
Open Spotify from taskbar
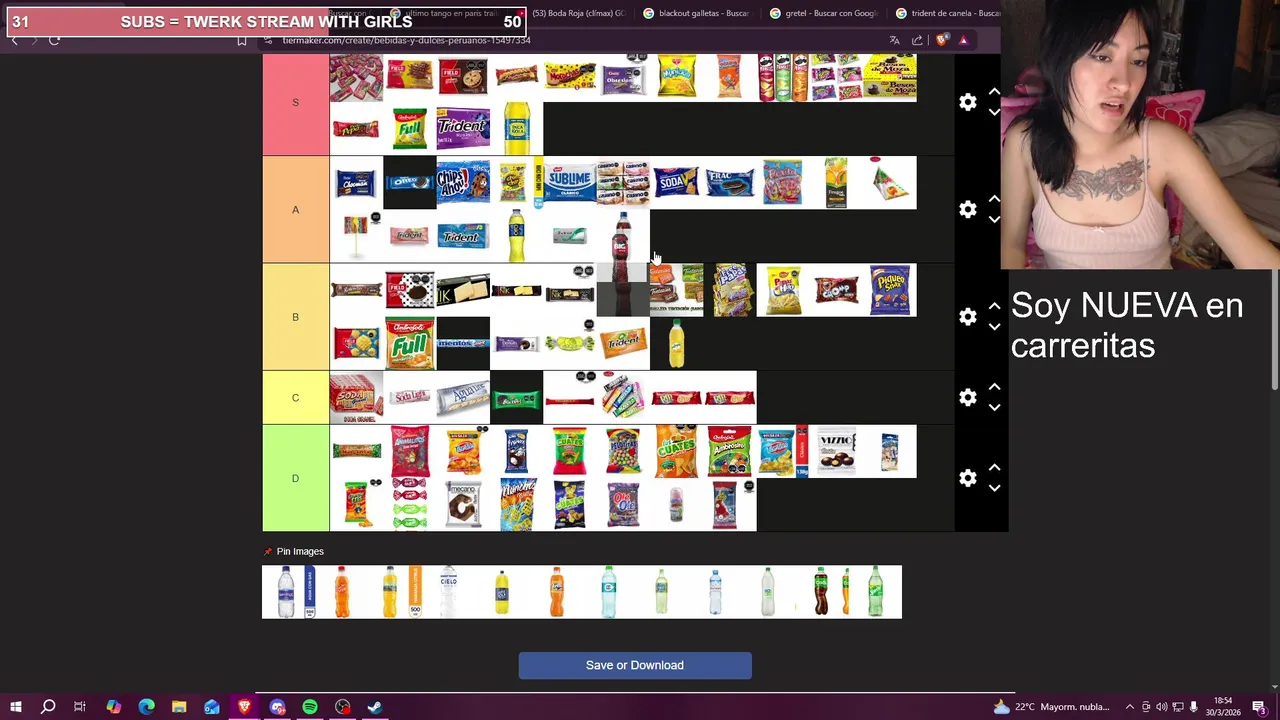[x=310, y=707]
